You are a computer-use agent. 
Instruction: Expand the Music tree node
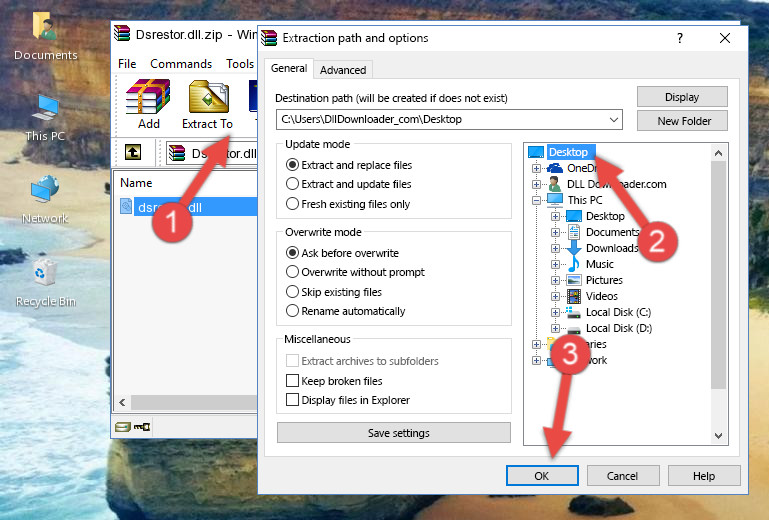[555, 264]
